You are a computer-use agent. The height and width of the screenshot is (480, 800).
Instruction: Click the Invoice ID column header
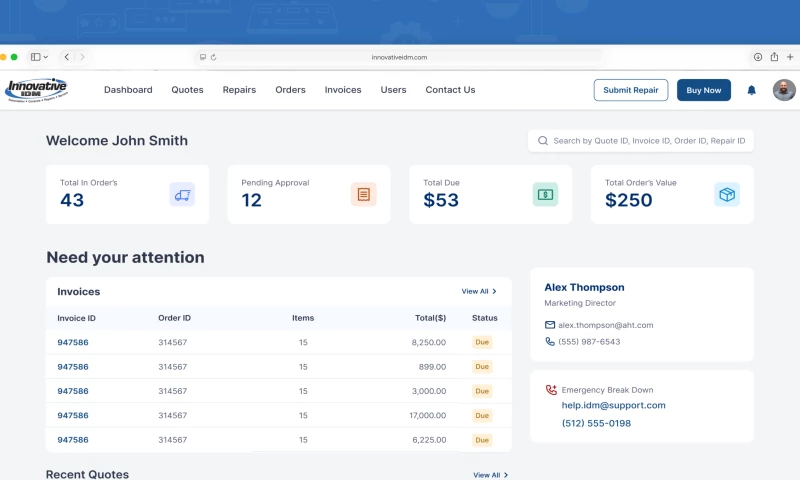(x=77, y=318)
